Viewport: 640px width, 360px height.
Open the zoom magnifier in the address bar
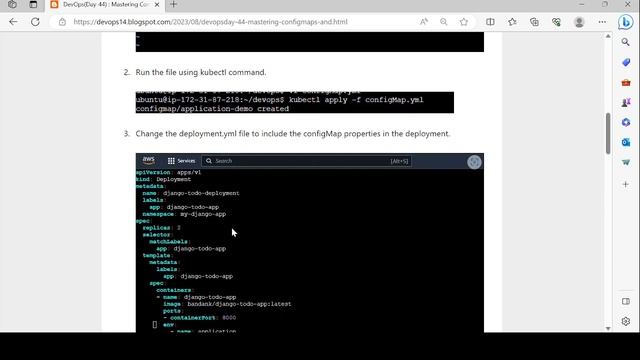(444, 22)
